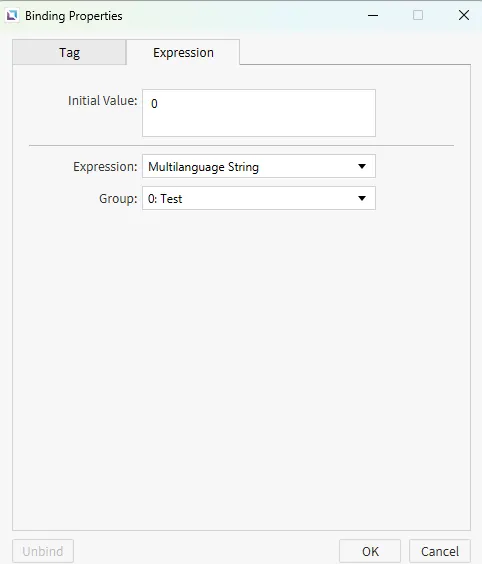Click the Binding Properties title text
The image size is (482, 564).
[74, 16]
